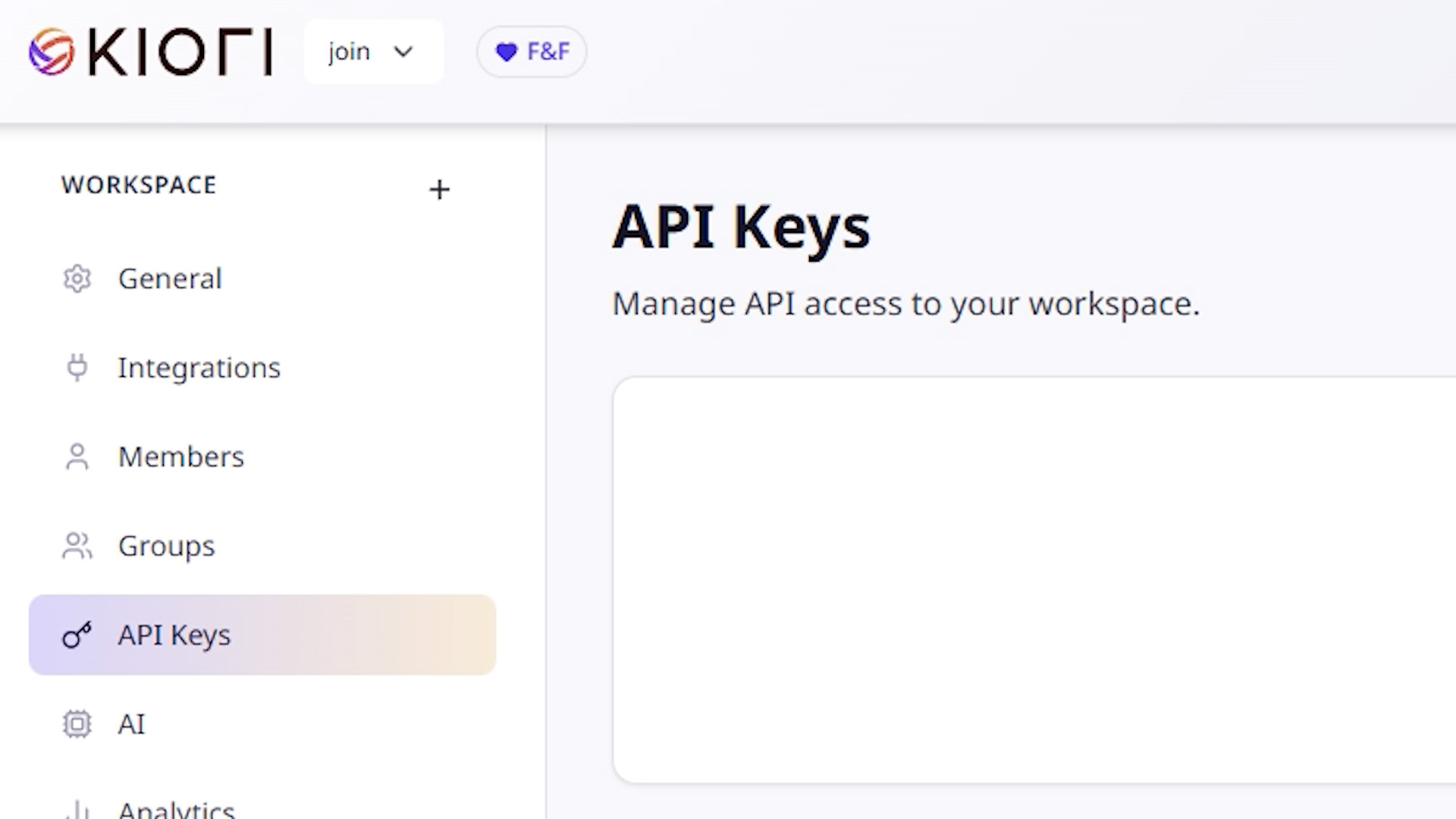Click the Groups people icon
The height and width of the screenshot is (819, 1456).
coord(77,545)
